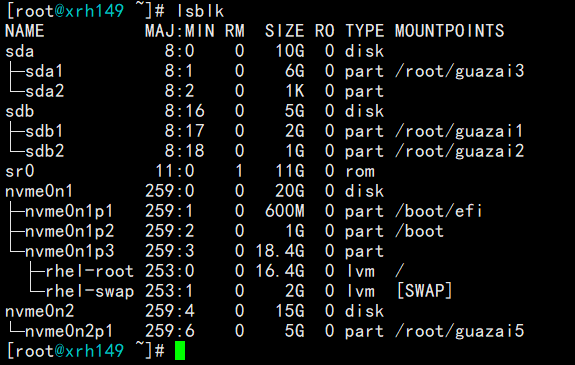Click the TYPE column header

click(365, 31)
